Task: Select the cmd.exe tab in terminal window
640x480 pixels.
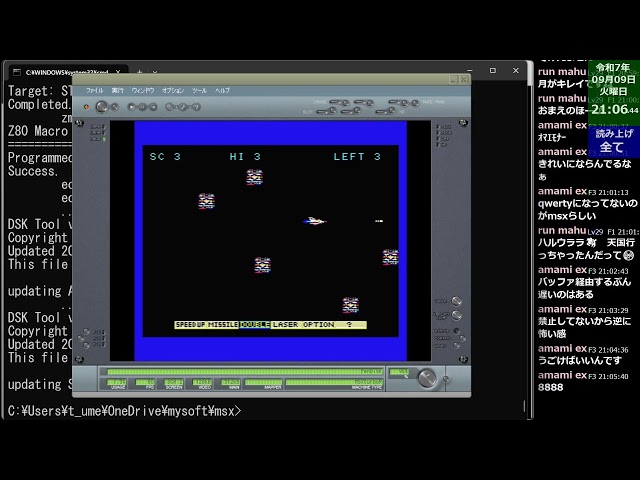Action: (x=65, y=72)
